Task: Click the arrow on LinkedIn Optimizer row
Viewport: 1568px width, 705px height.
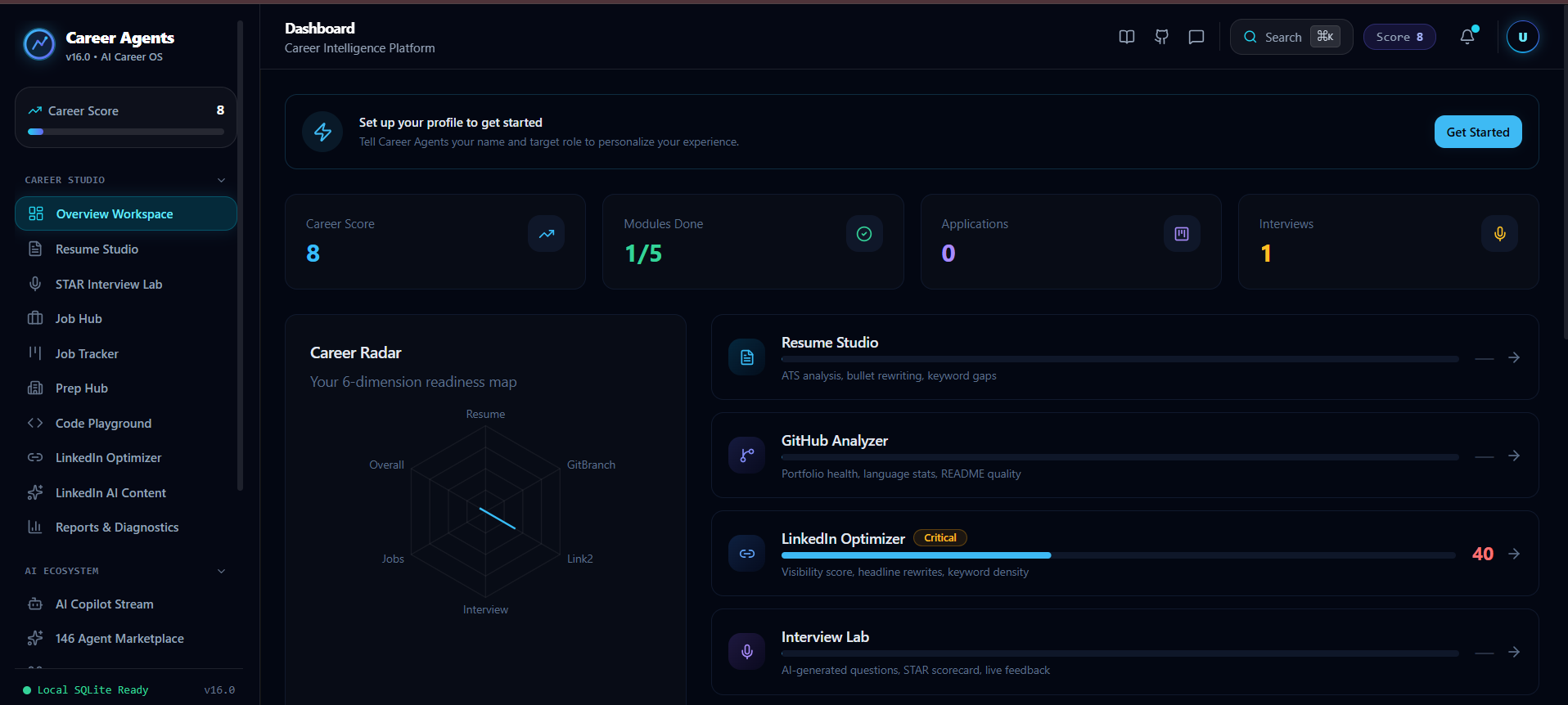Action: click(x=1514, y=554)
